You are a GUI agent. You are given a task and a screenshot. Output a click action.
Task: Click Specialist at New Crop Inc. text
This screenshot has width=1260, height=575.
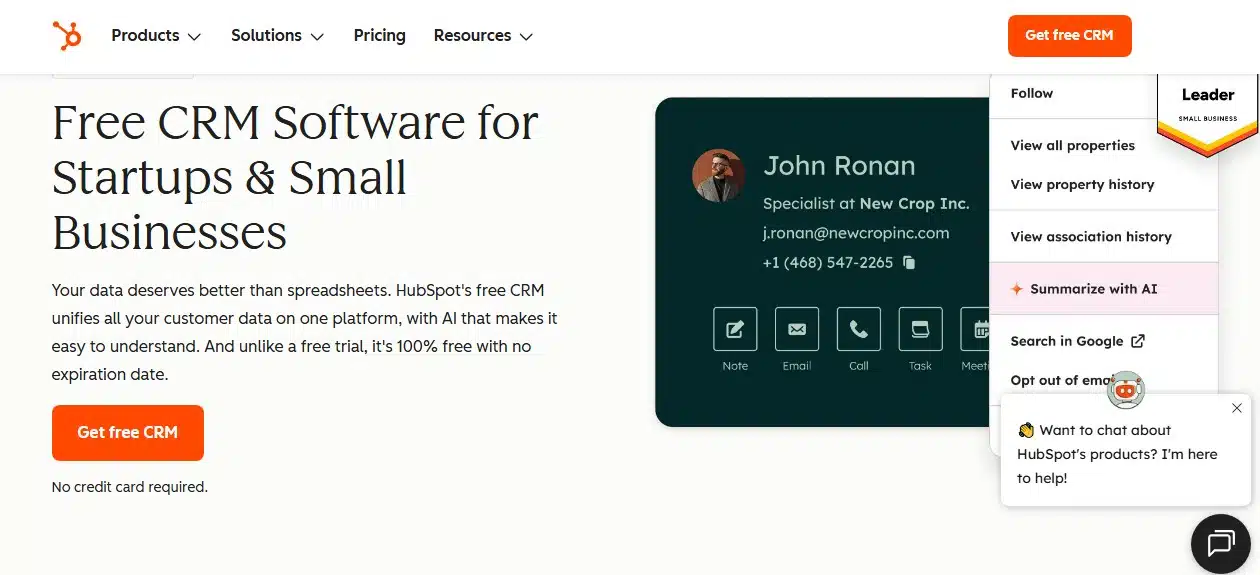pos(866,203)
